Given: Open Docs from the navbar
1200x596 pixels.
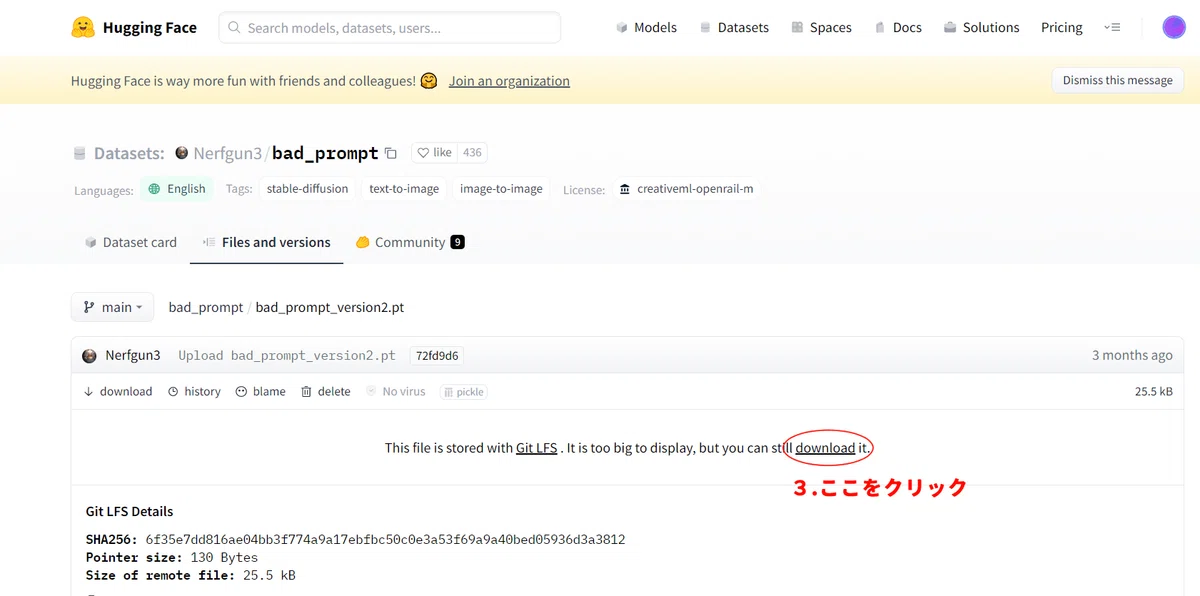Looking at the screenshot, I should [898, 27].
